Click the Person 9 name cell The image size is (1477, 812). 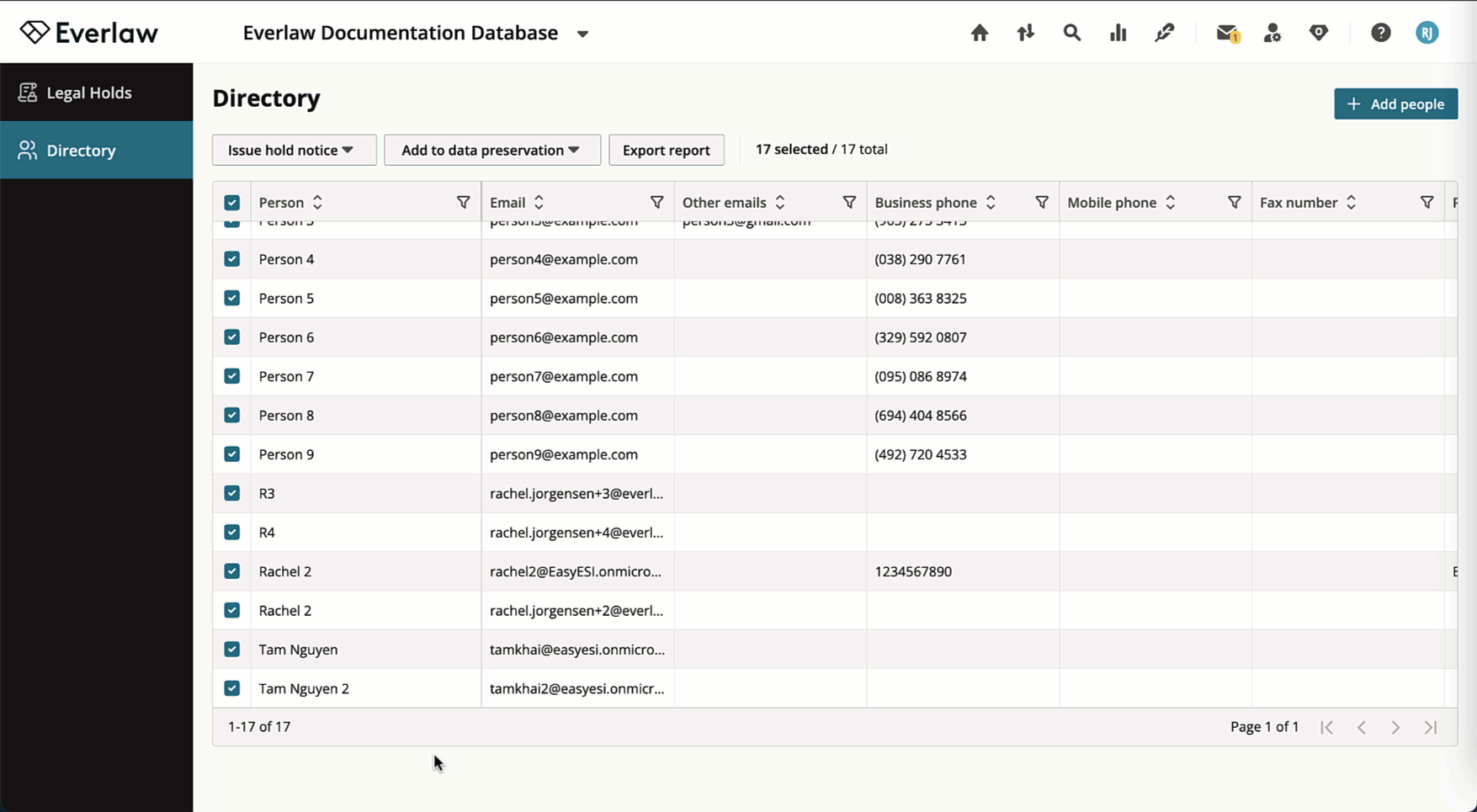(366, 454)
